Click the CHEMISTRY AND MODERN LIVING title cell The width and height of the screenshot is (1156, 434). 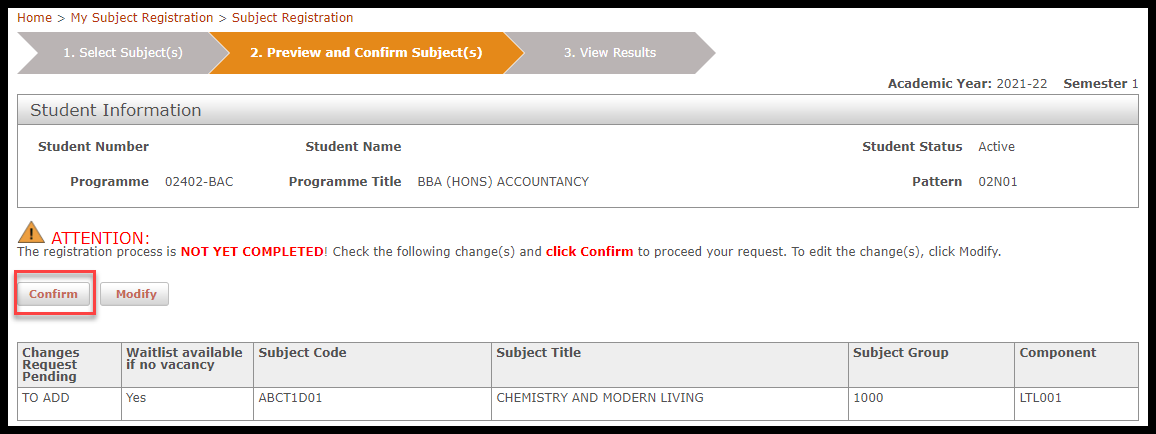point(669,405)
